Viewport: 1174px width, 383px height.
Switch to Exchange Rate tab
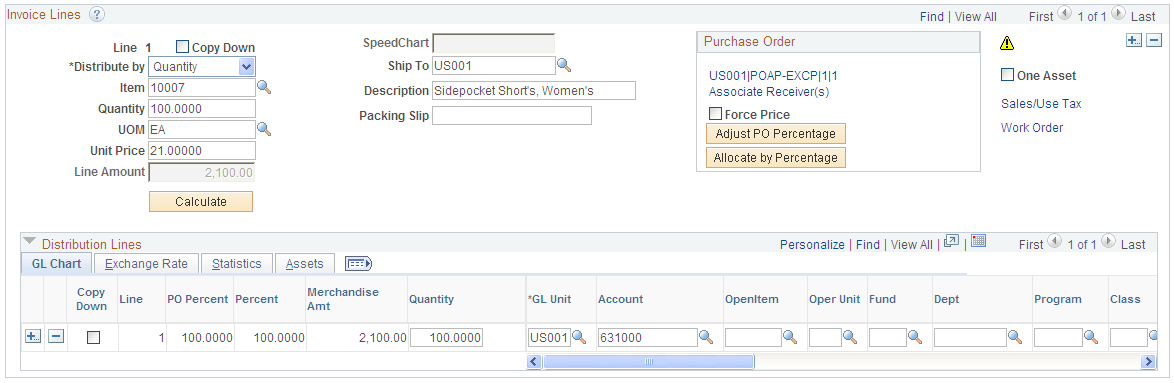[146, 263]
